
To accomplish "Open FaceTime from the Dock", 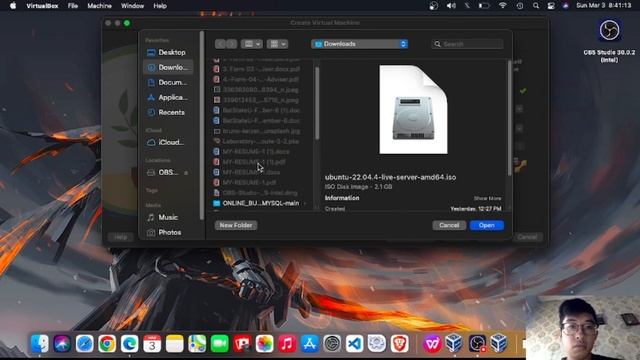I will click(220, 344).
